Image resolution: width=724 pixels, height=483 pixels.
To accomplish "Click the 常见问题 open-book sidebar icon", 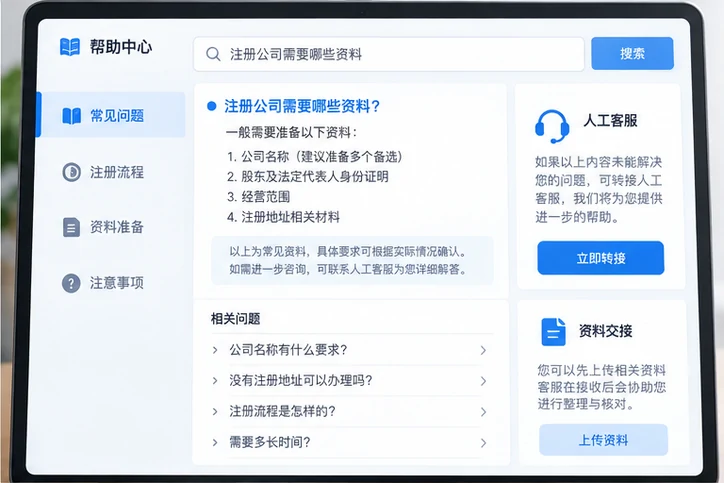I will (x=72, y=115).
